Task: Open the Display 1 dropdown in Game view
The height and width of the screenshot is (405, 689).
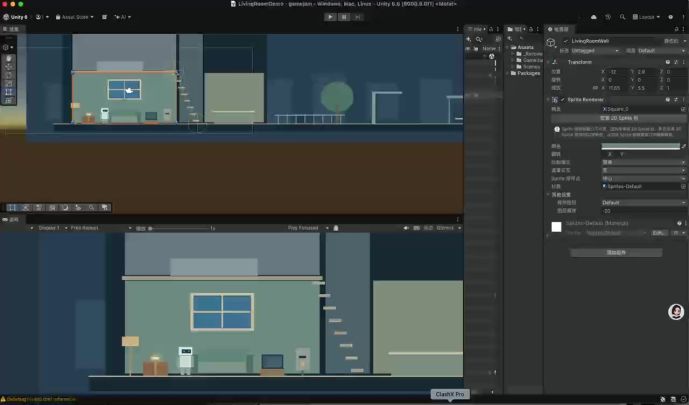Action: pyautogui.click(x=51, y=228)
